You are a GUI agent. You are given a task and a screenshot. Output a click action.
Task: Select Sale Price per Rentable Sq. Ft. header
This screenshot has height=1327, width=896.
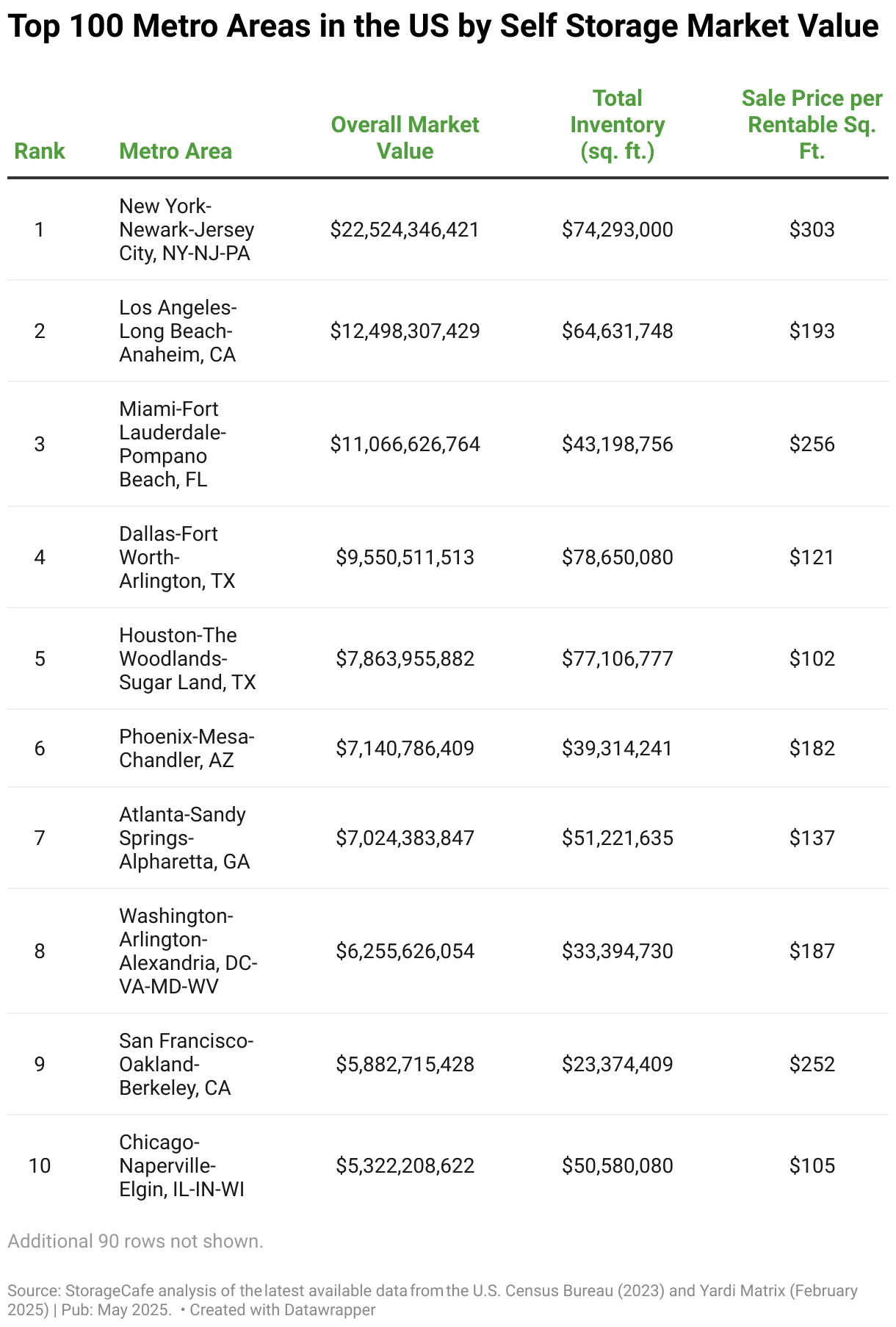812,124
